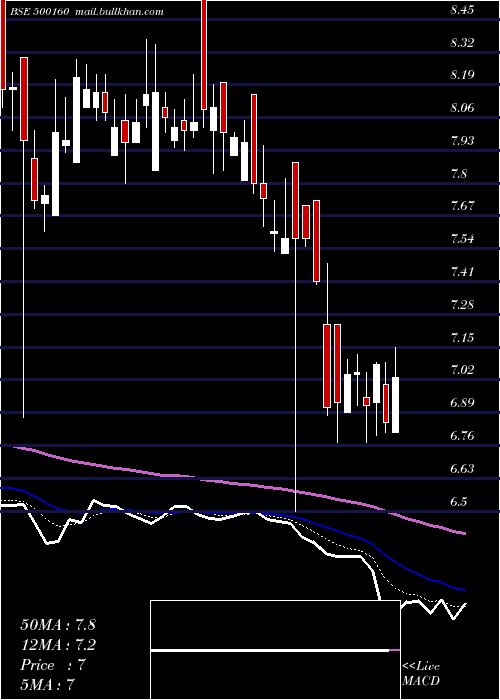The width and height of the screenshot is (500, 700).
Task: Click the BSE 500160 header text
Action: point(39,12)
